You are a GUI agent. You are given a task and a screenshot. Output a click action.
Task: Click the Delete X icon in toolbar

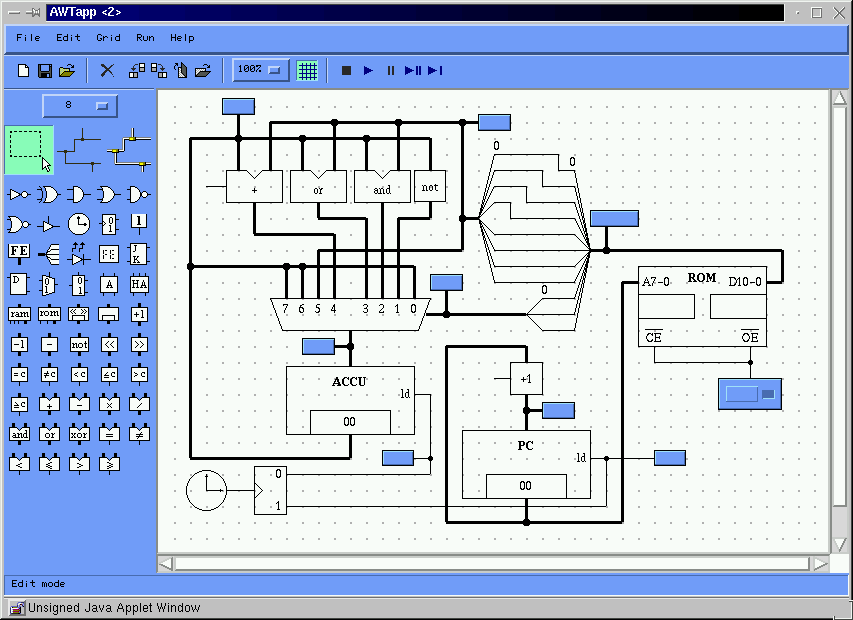(107, 71)
